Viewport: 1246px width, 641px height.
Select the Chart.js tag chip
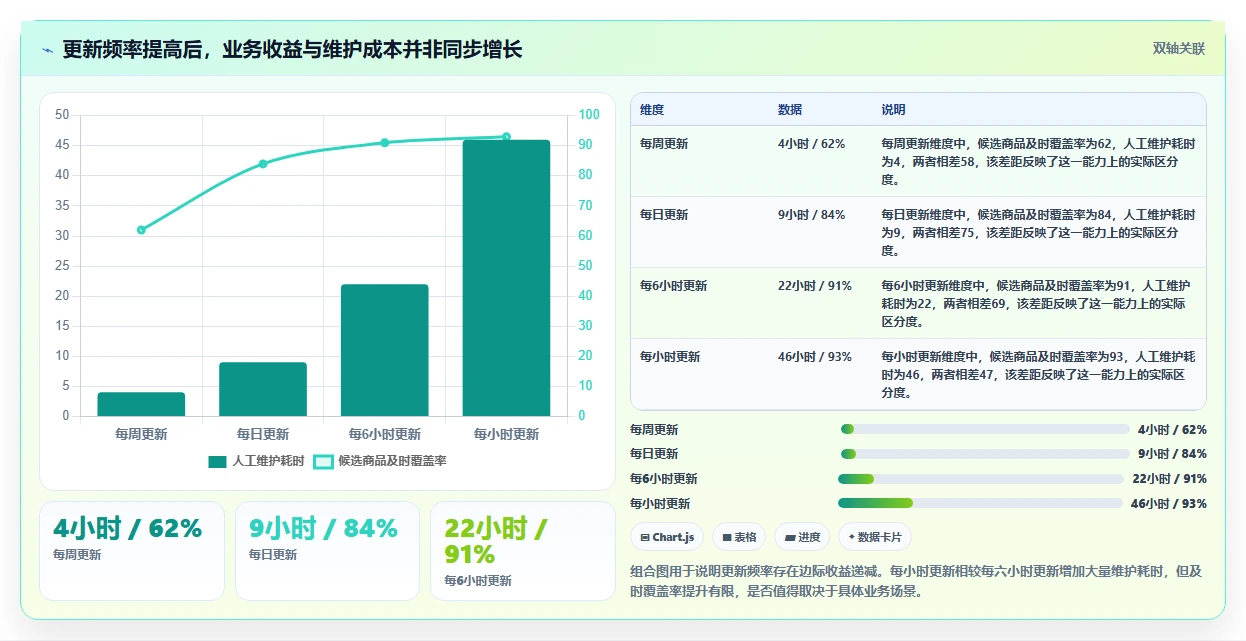coord(668,537)
